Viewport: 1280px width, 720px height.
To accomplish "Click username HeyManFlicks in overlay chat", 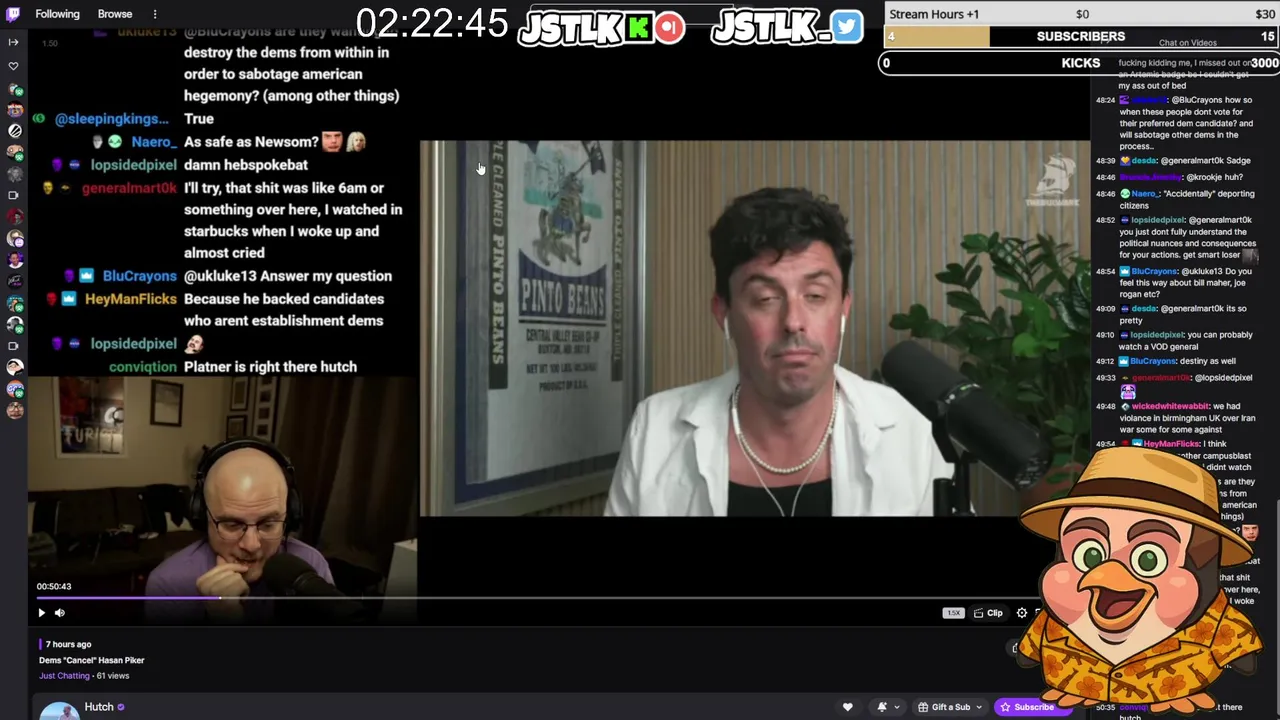I will [131, 299].
